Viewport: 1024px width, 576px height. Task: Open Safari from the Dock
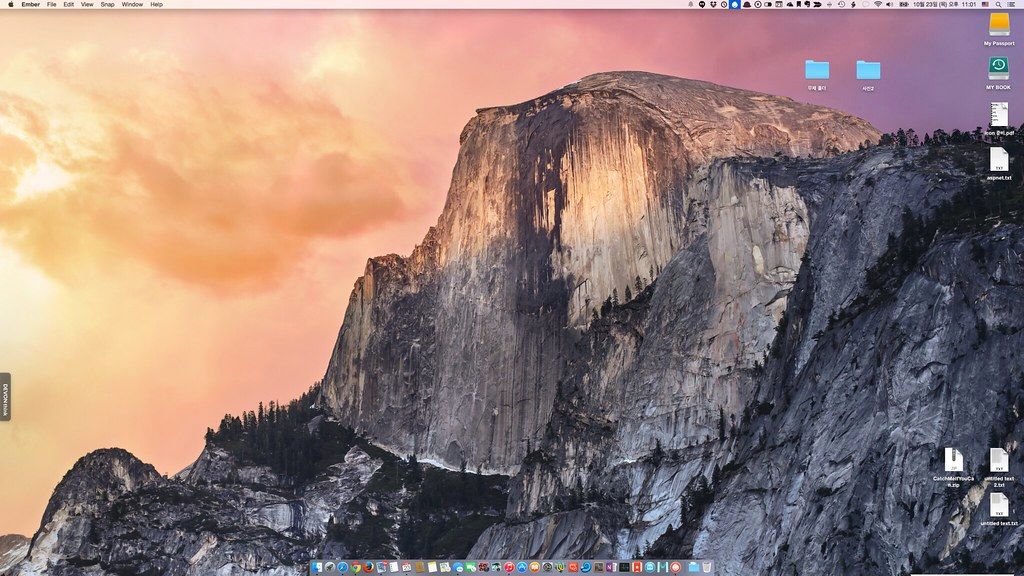[343, 567]
